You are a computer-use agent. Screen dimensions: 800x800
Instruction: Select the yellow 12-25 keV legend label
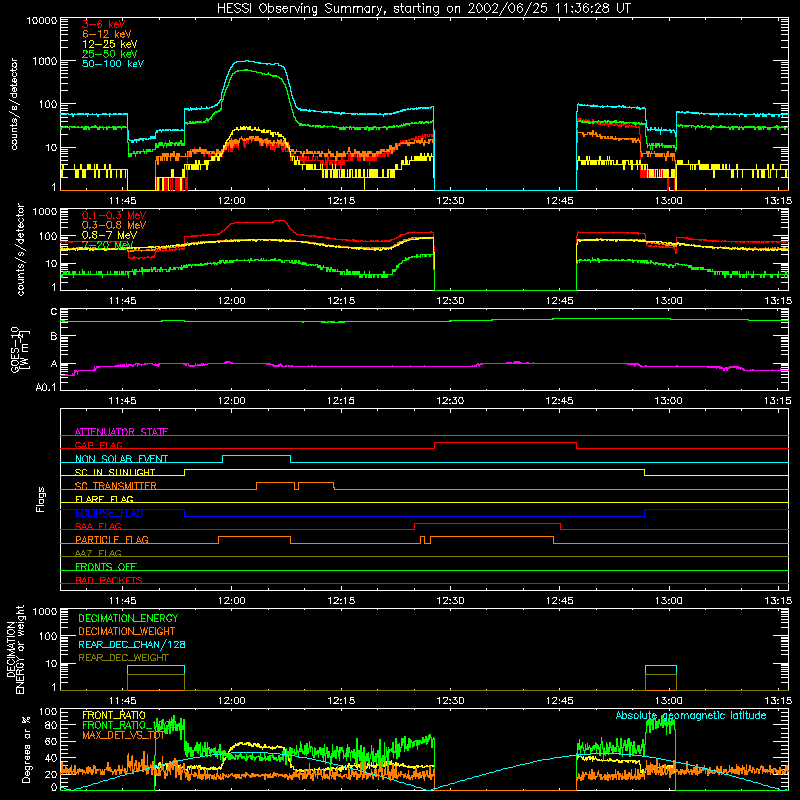pyautogui.click(x=109, y=44)
